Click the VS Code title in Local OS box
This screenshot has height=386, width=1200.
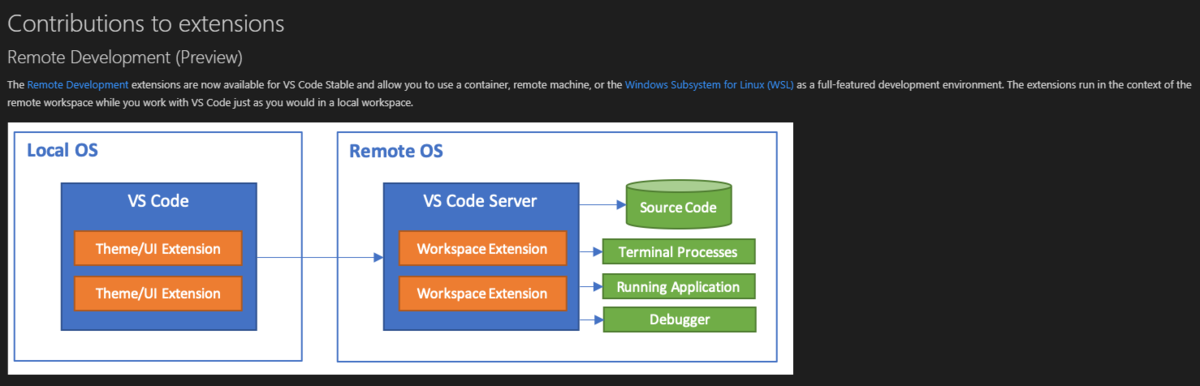158,201
